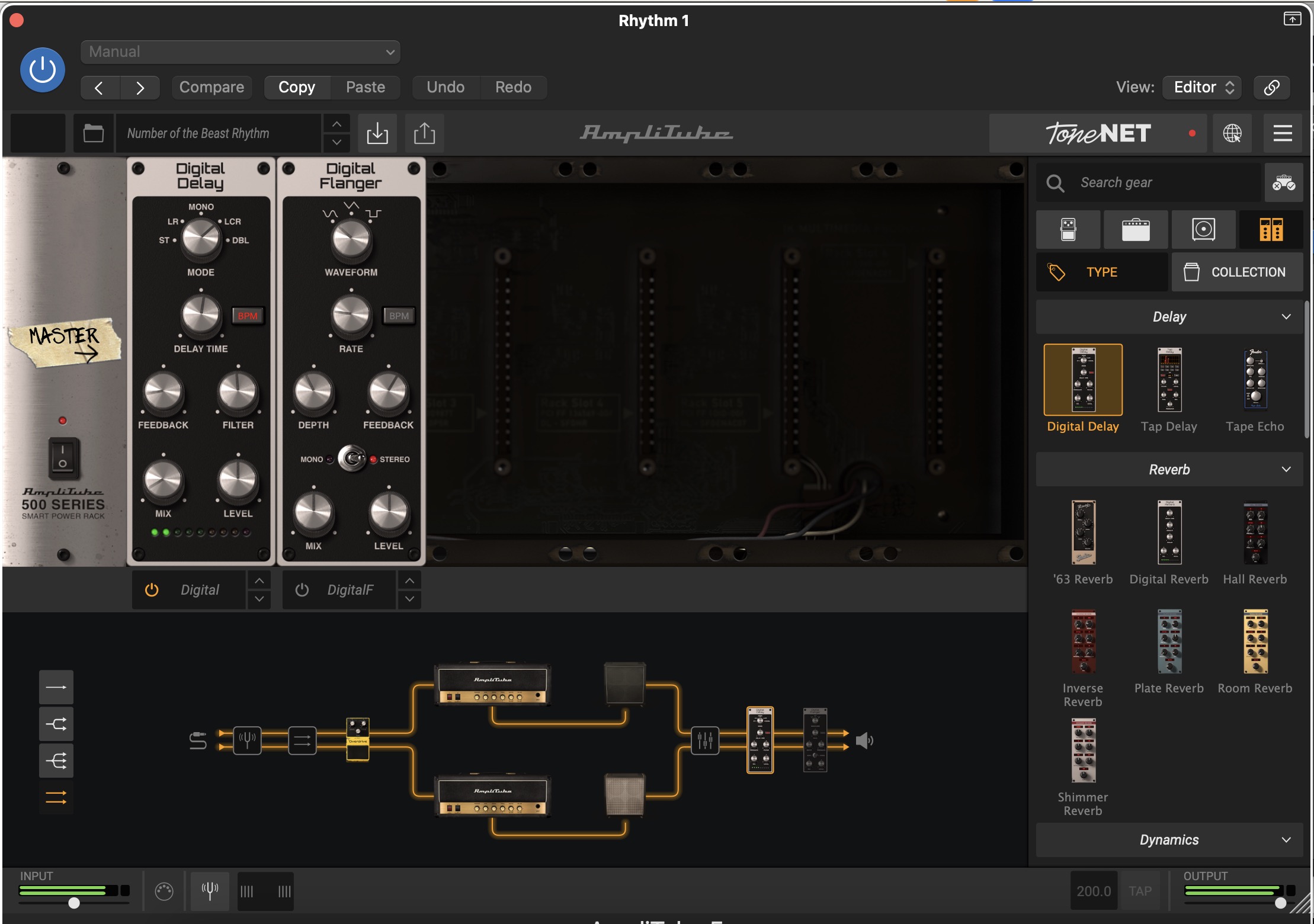1314x924 pixels.
Task: Select the Digital Reverb gear thumbnail
Action: tap(1169, 532)
